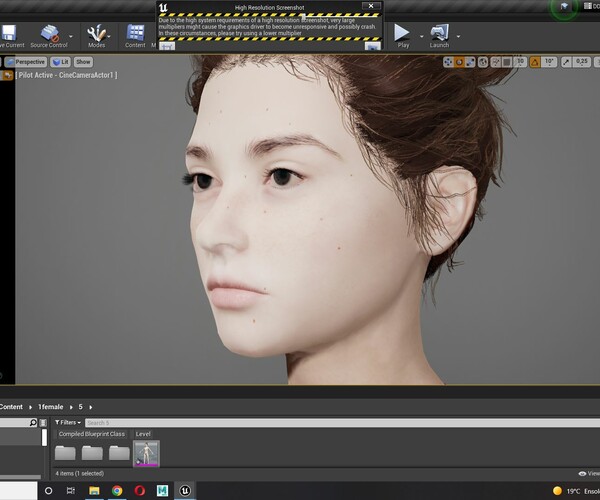Expand arrow after folder 5 breadcrumb

tap(91, 407)
